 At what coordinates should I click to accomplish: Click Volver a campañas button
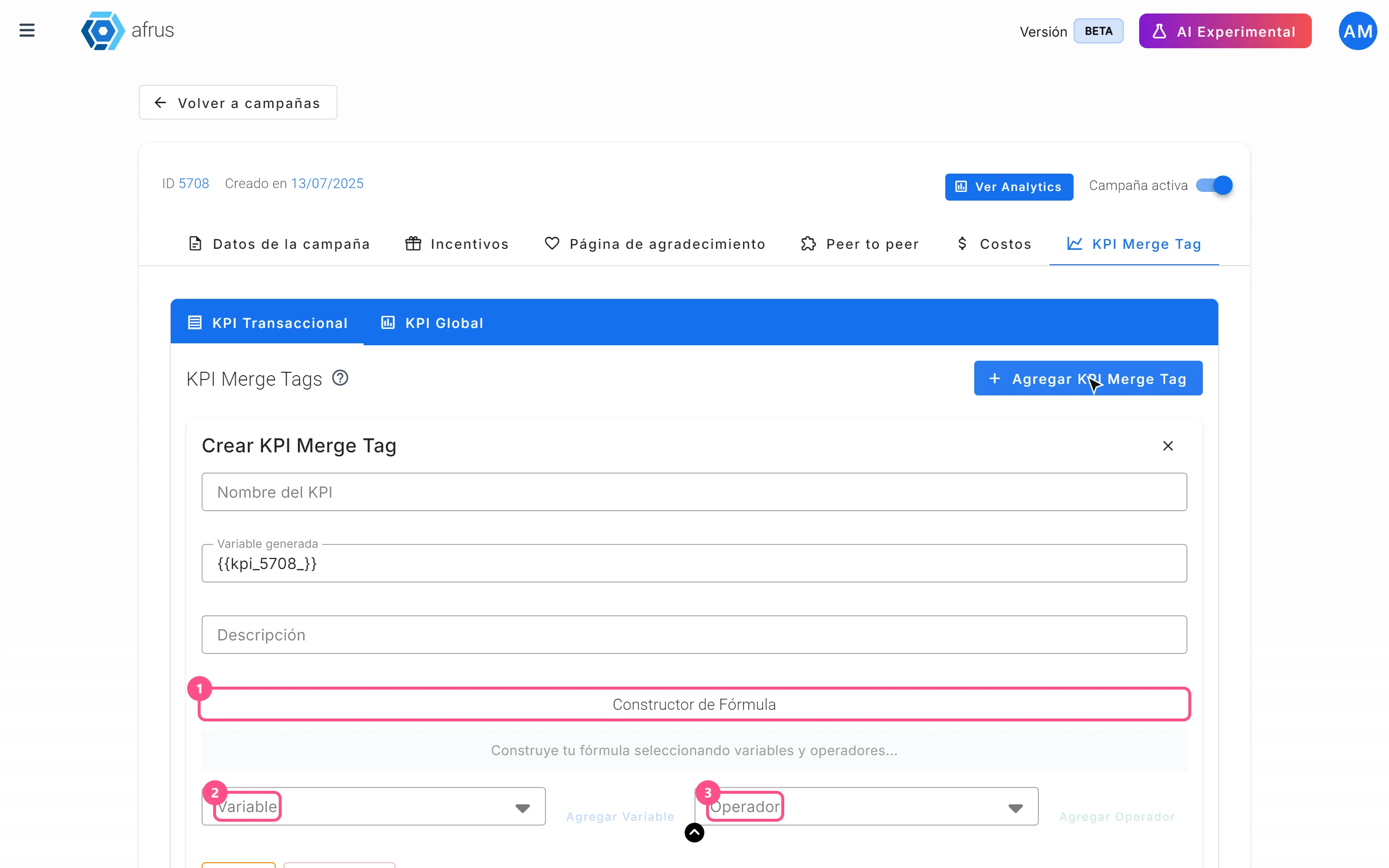point(238,103)
